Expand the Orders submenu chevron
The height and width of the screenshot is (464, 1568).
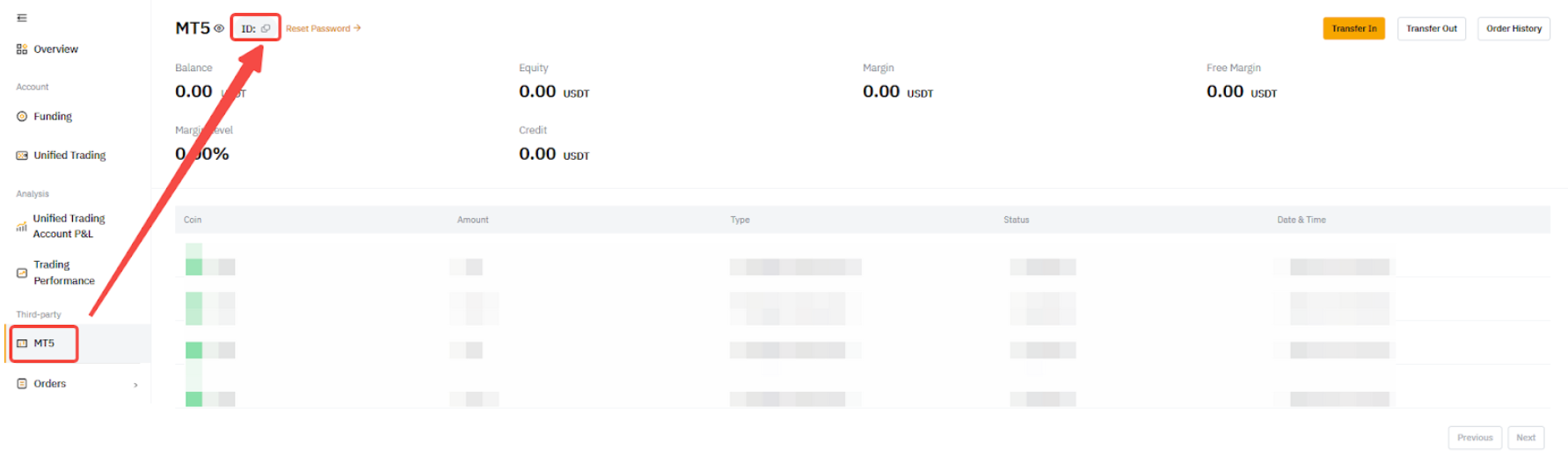tap(135, 385)
